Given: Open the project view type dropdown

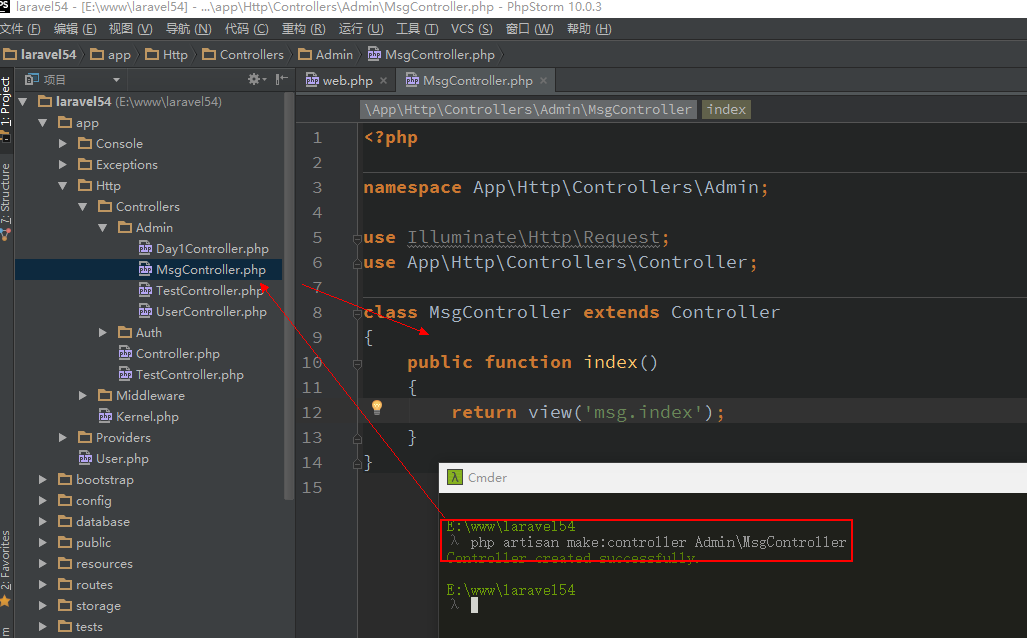Looking at the screenshot, I should [x=116, y=80].
